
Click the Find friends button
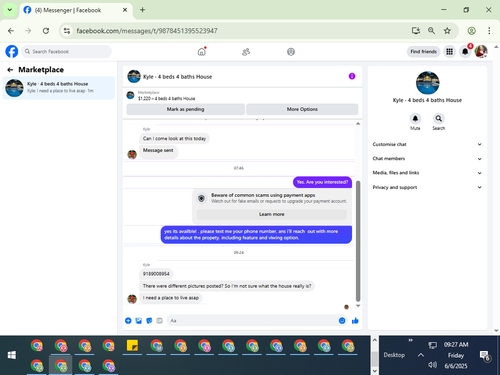pyautogui.click(x=423, y=52)
